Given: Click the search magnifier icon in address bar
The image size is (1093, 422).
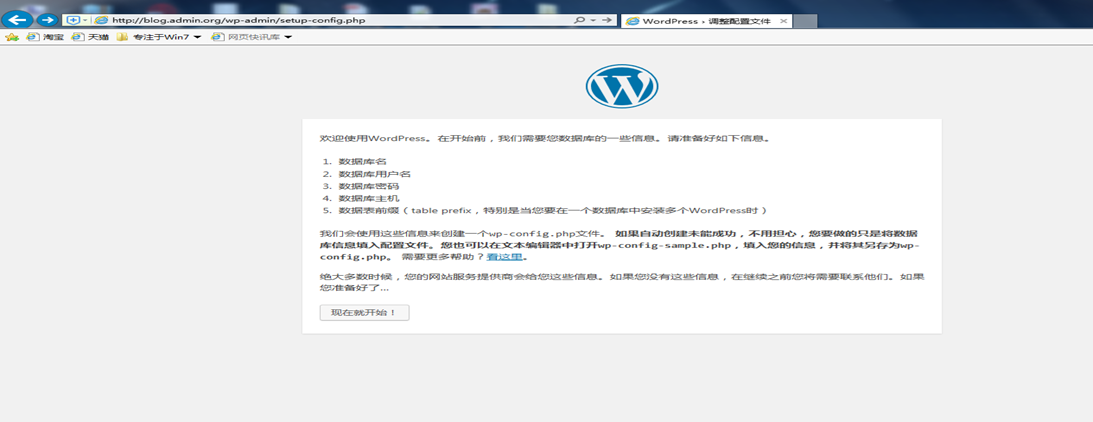Looking at the screenshot, I should [x=579, y=20].
